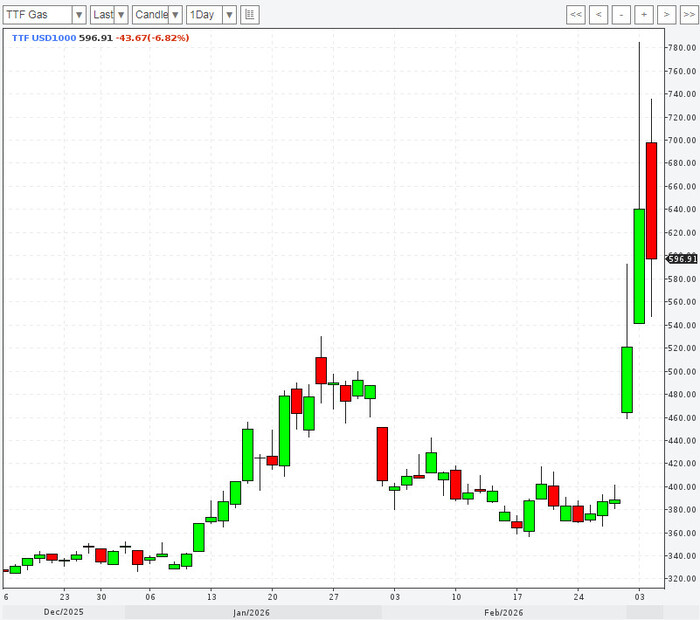The height and width of the screenshot is (620, 700).
Task: Click the TTF Gas symbol input field
Action: click(38, 15)
